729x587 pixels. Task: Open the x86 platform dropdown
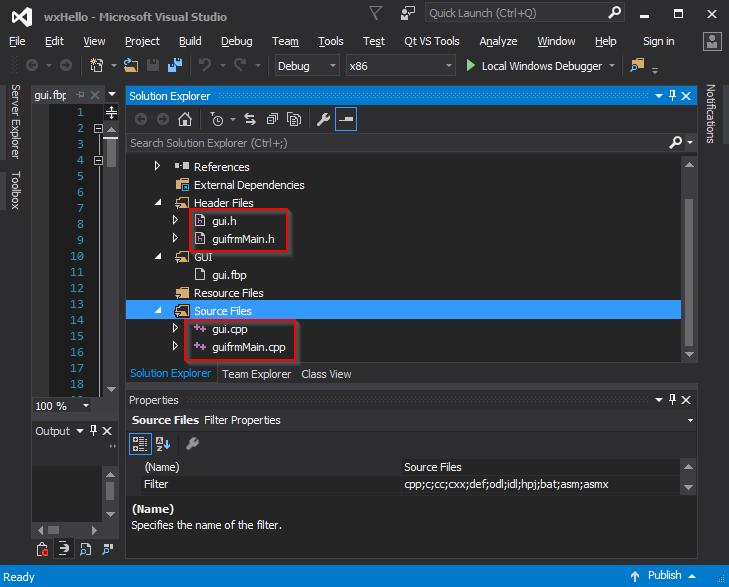pyautogui.click(x=400, y=66)
